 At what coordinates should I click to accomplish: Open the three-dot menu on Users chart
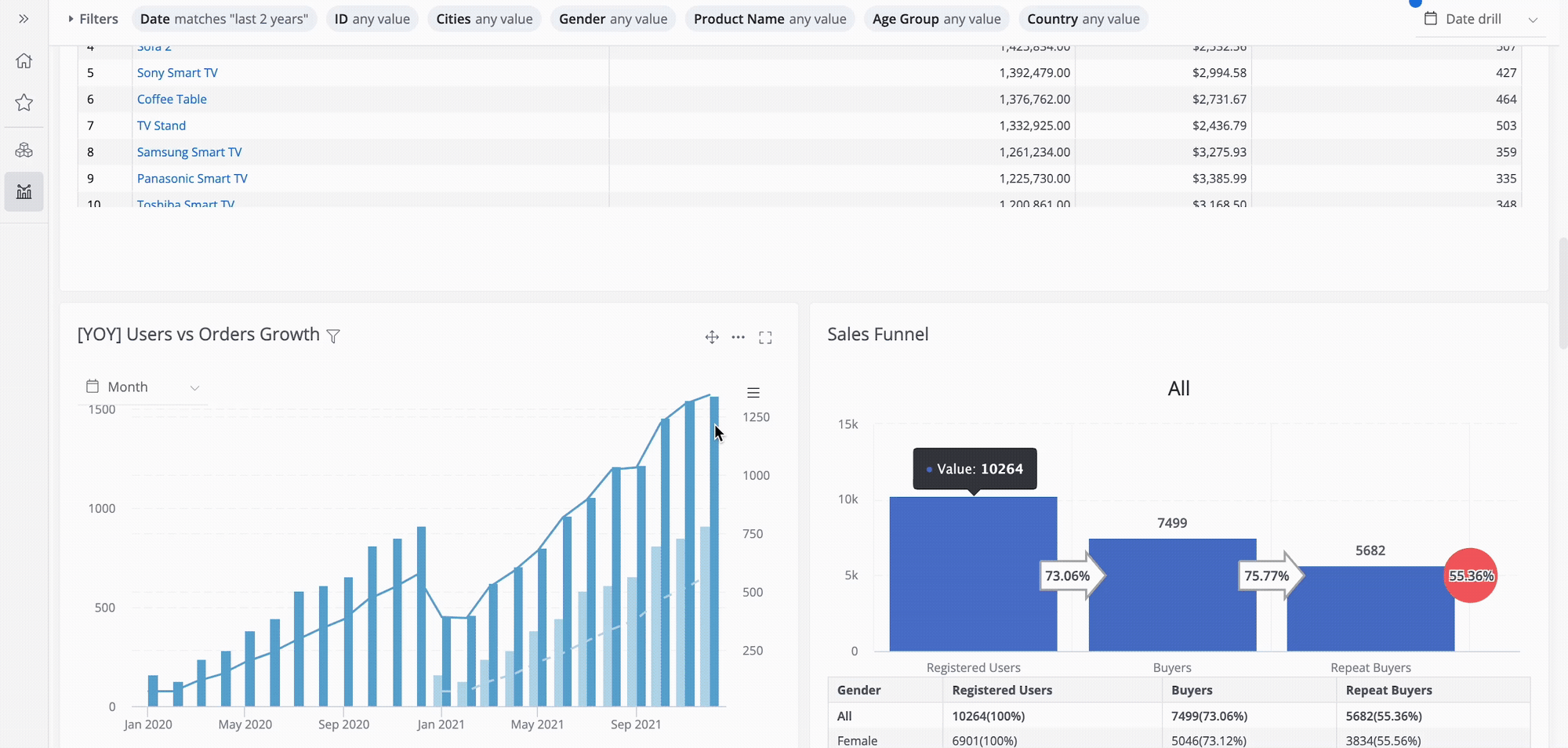point(739,337)
